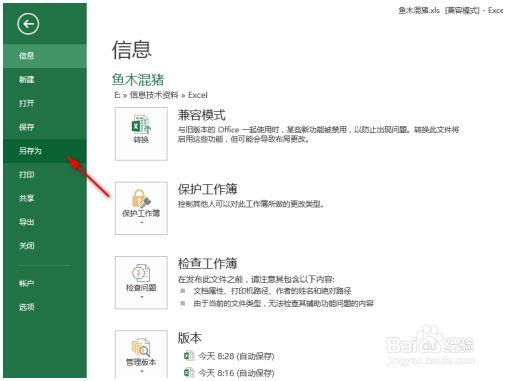506x381 pixels.
Task: Open the 今天 8:28 autosaved version
Action: click(x=229, y=356)
